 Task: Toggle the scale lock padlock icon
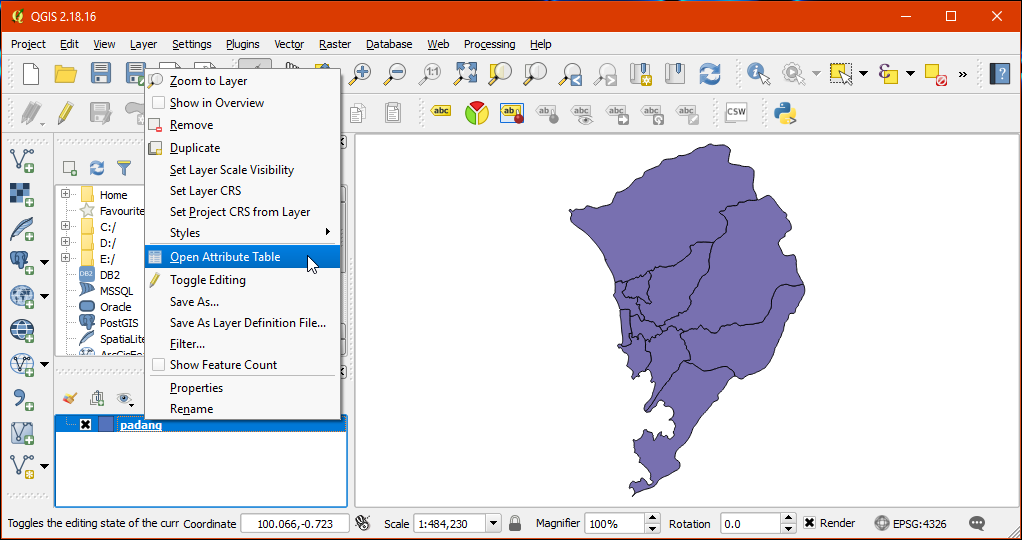515,523
